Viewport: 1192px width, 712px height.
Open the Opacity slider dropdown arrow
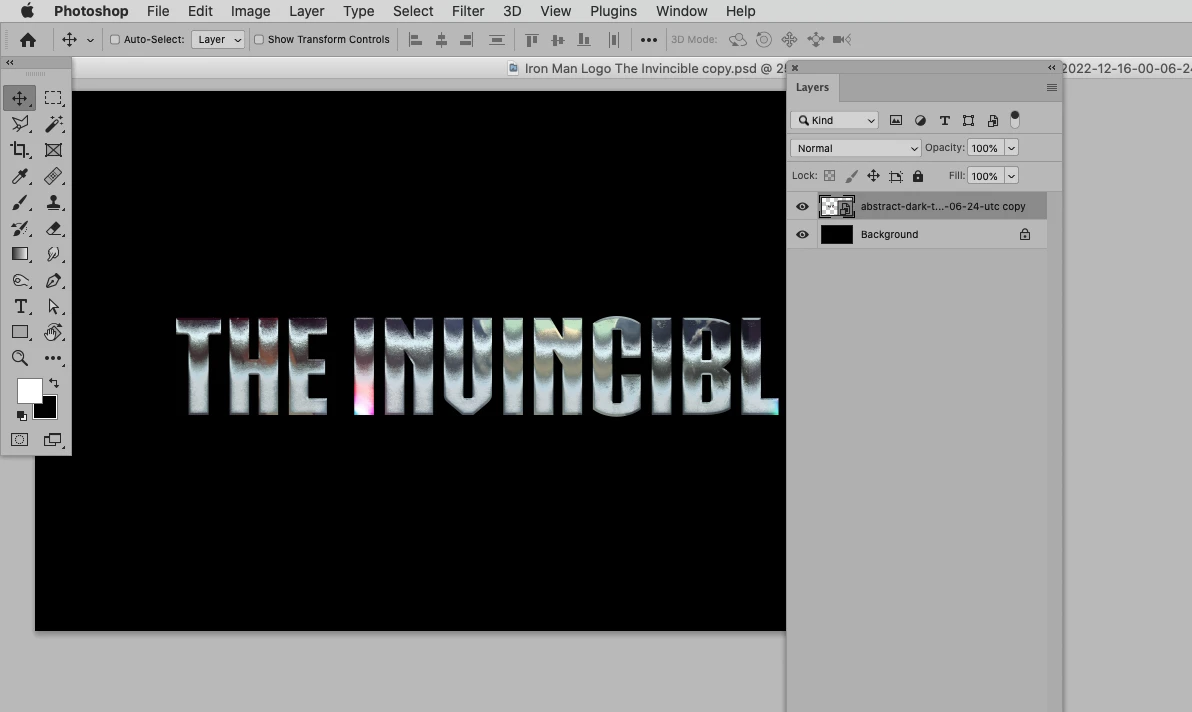pyautogui.click(x=1012, y=148)
